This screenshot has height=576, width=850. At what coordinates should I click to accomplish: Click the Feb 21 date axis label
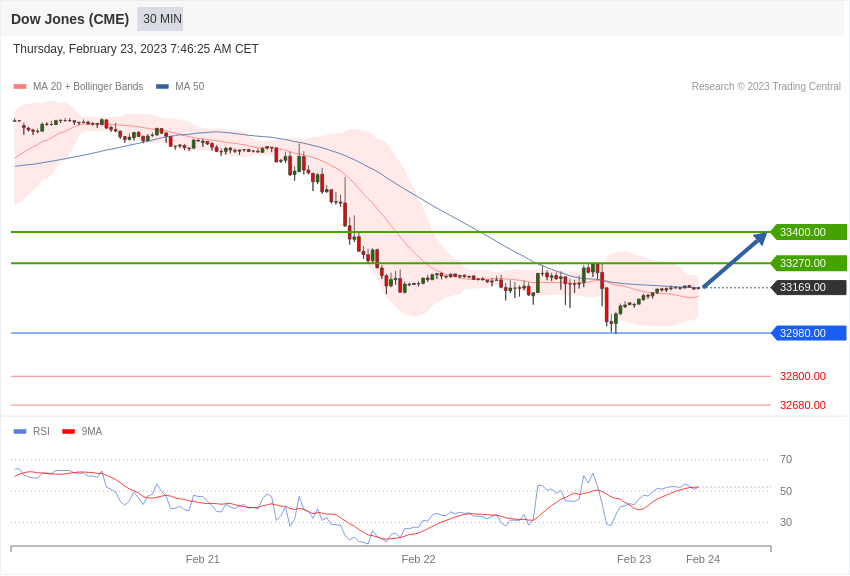pyautogui.click(x=203, y=559)
